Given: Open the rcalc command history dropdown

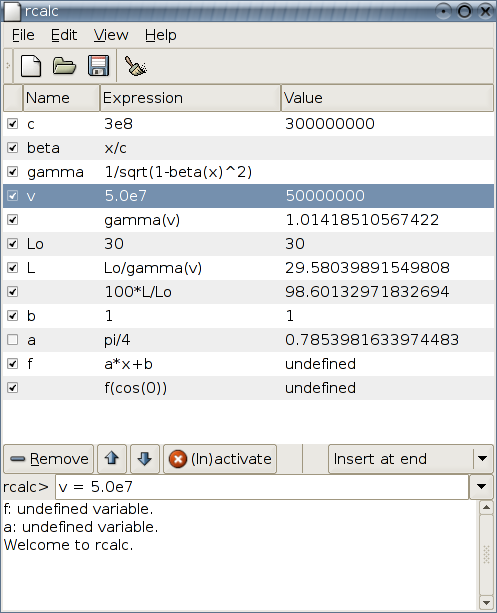Looking at the screenshot, I should [481, 487].
